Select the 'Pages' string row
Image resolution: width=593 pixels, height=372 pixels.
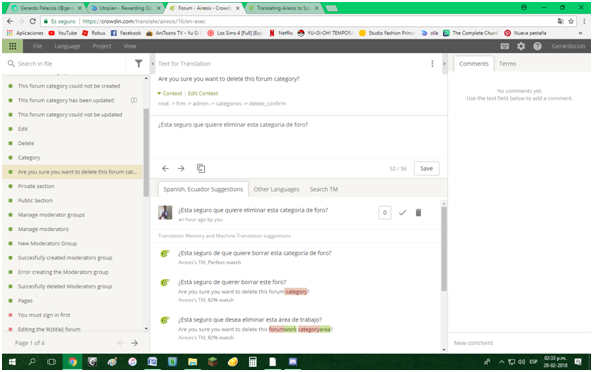pos(72,301)
